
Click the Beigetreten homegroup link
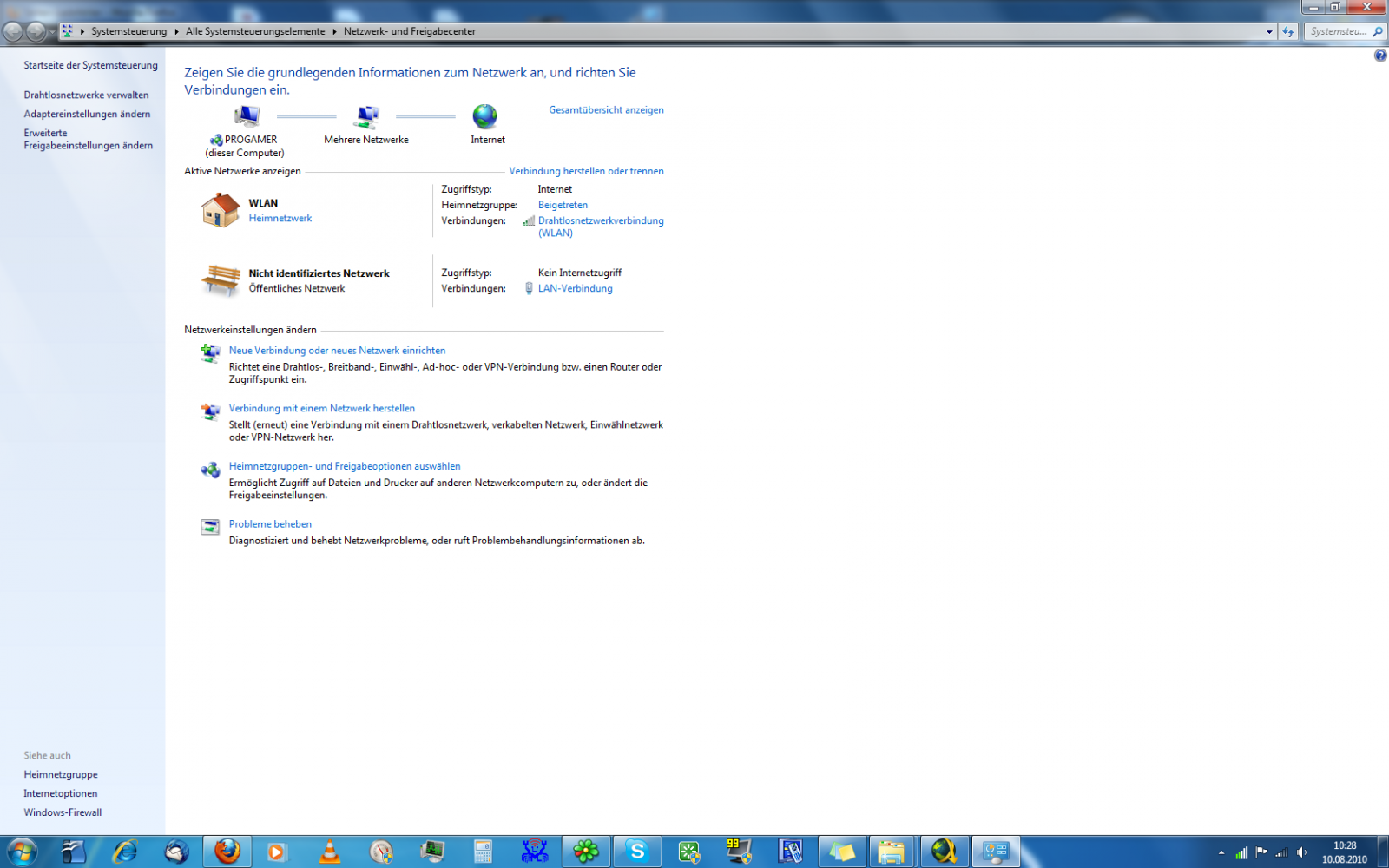(x=563, y=205)
